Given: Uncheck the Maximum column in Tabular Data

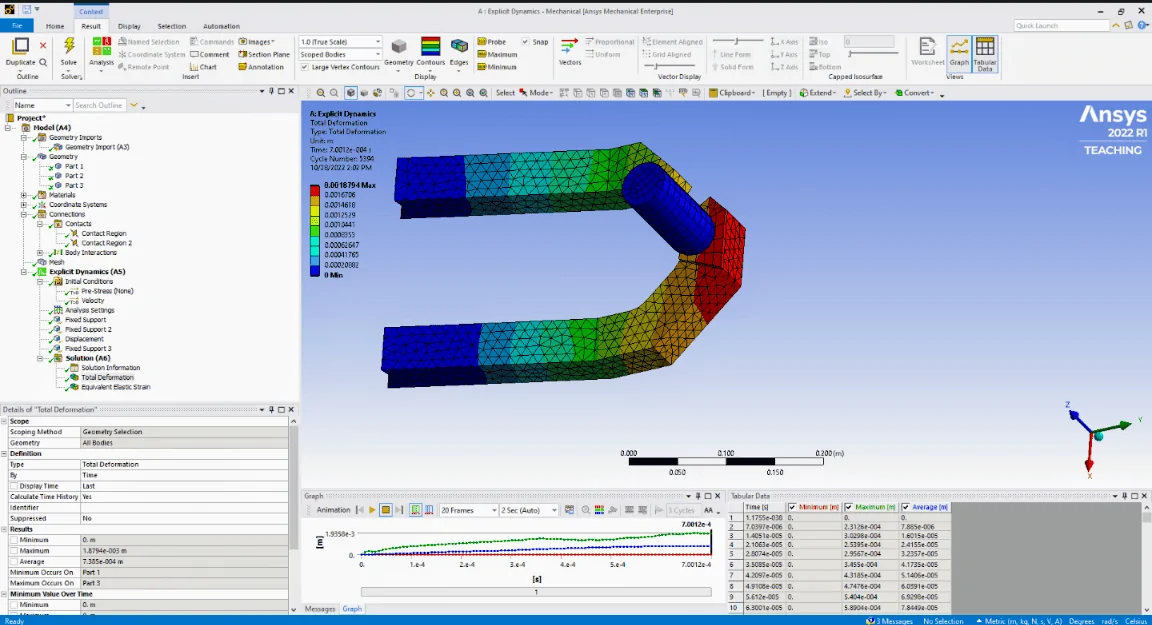Looking at the screenshot, I should coord(849,507).
